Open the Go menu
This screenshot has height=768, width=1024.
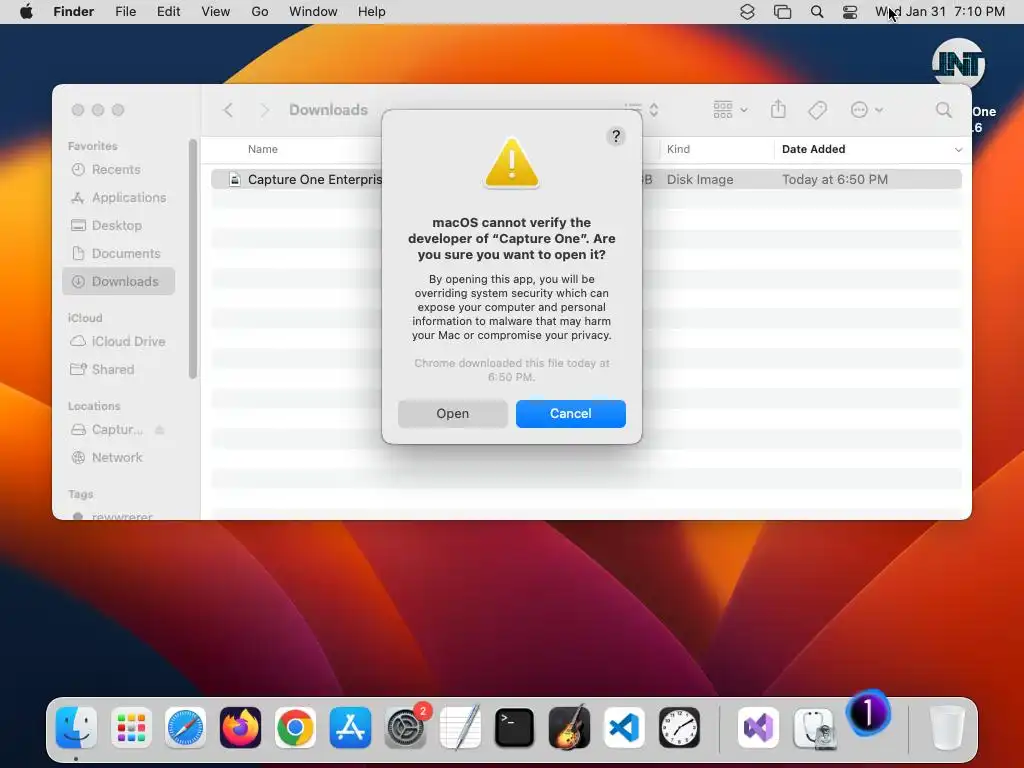tap(260, 12)
